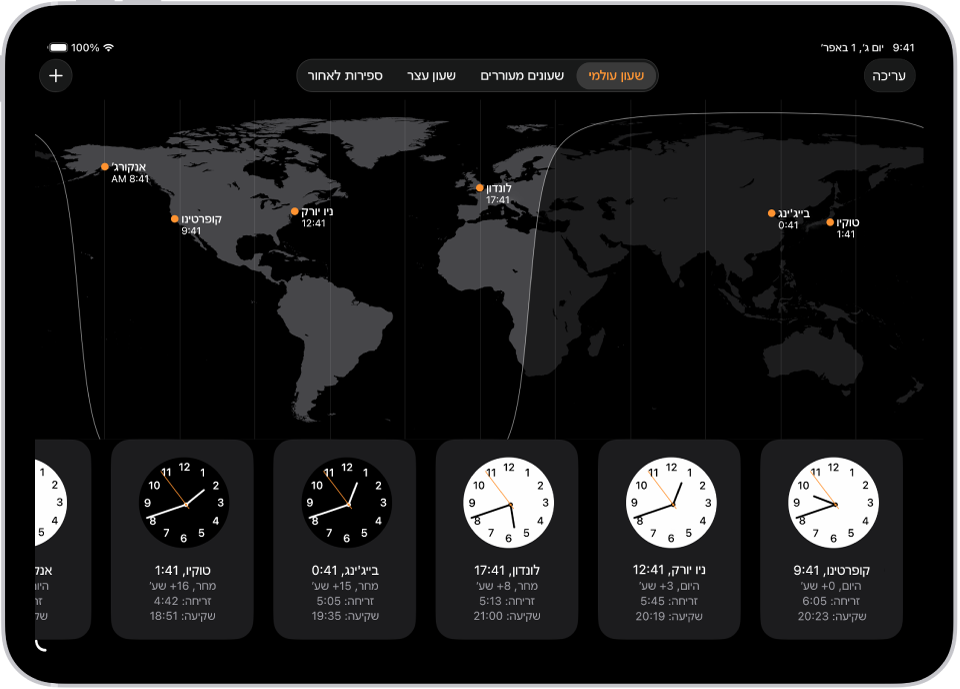Click the map label אנקורג'
Image resolution: width=960 pixels, height=689 pixels.
(129, 167)
